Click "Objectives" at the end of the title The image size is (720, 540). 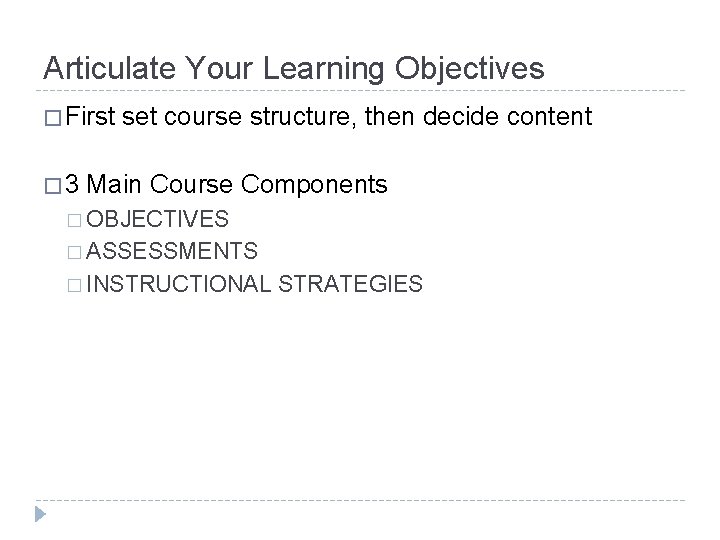point(469,69)
